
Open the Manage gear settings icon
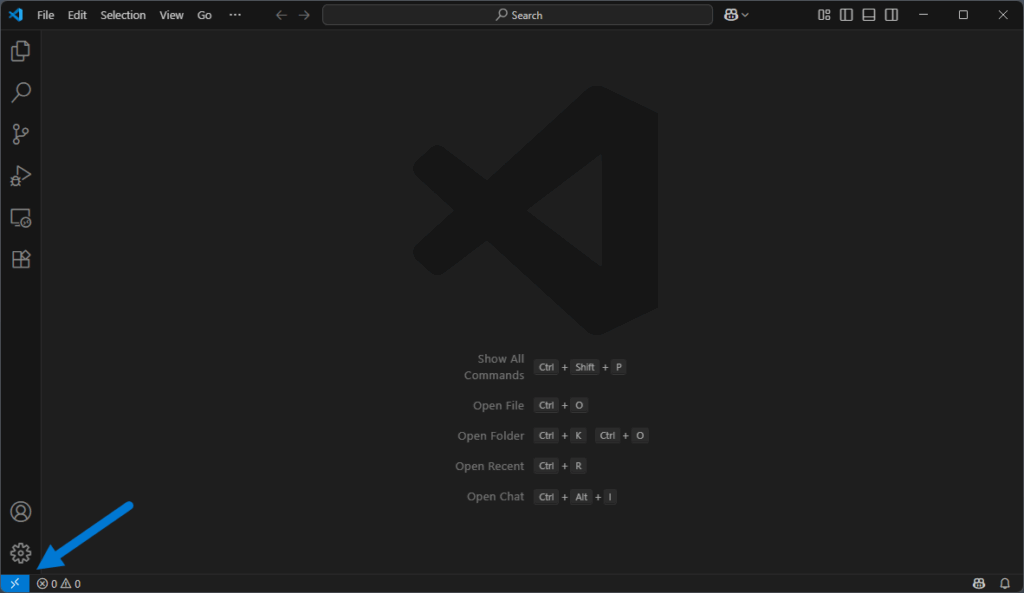coord(20,553)
